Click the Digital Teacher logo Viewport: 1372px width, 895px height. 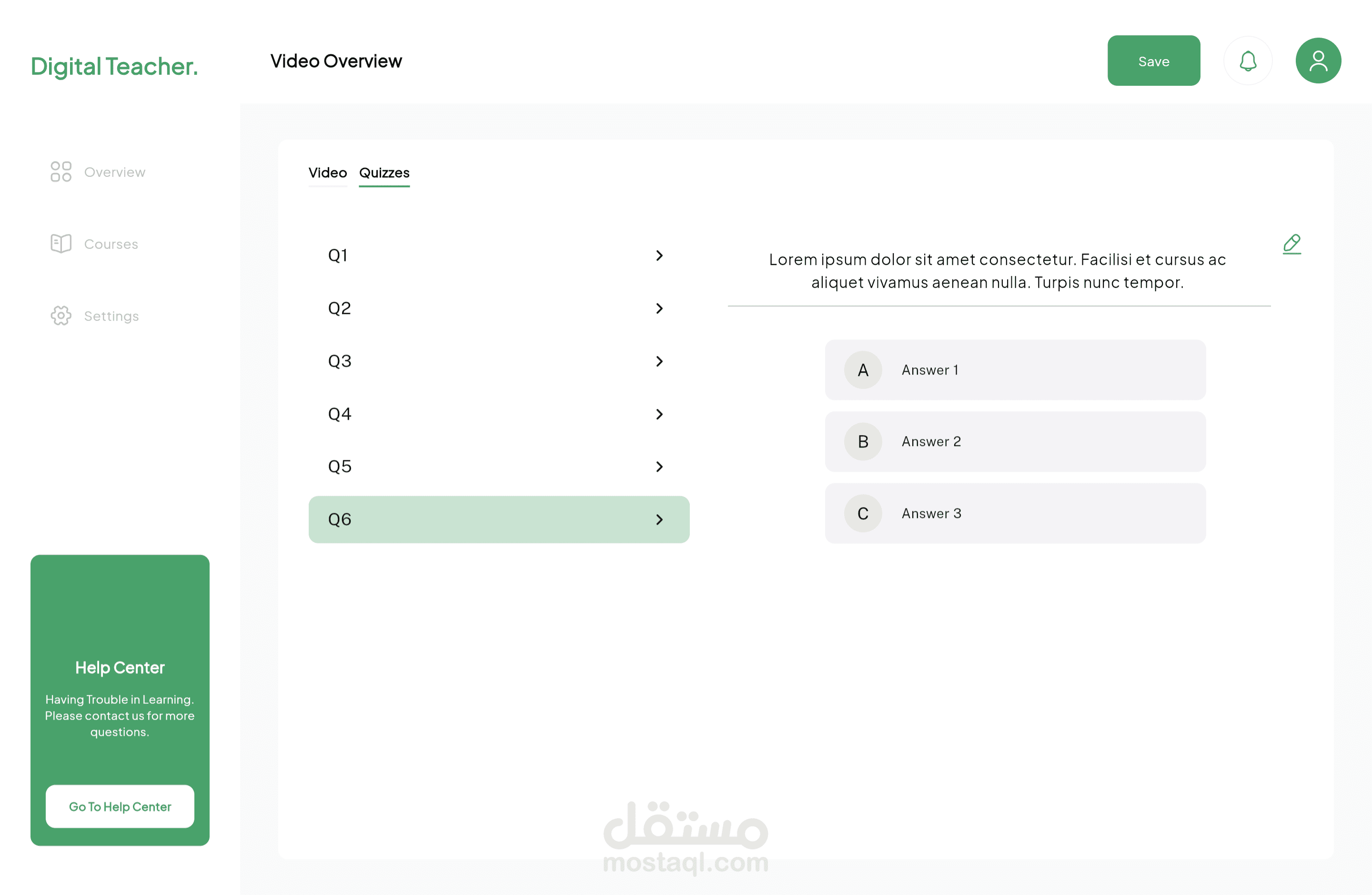pos(114,66)
